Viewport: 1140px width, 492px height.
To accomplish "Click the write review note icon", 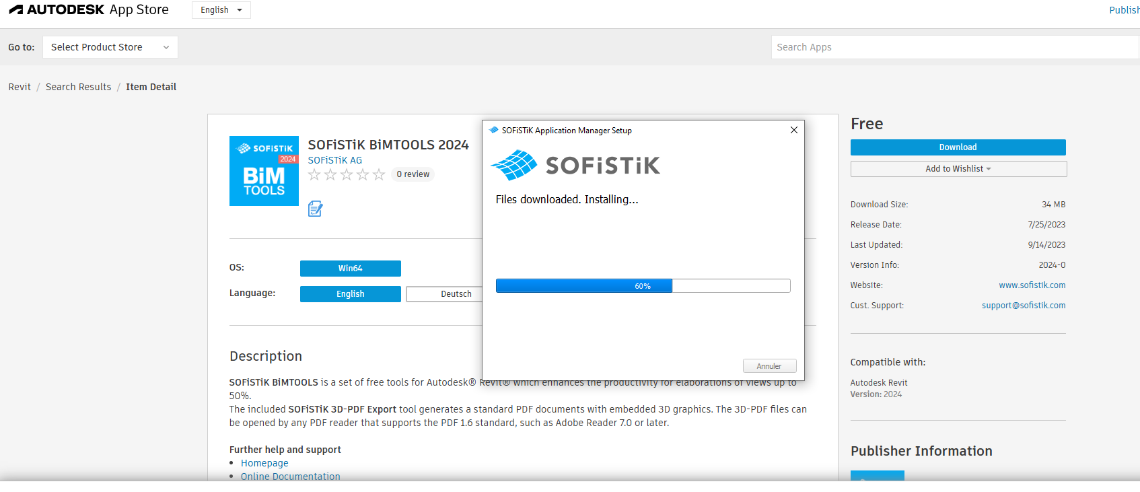I will (316, 209).
